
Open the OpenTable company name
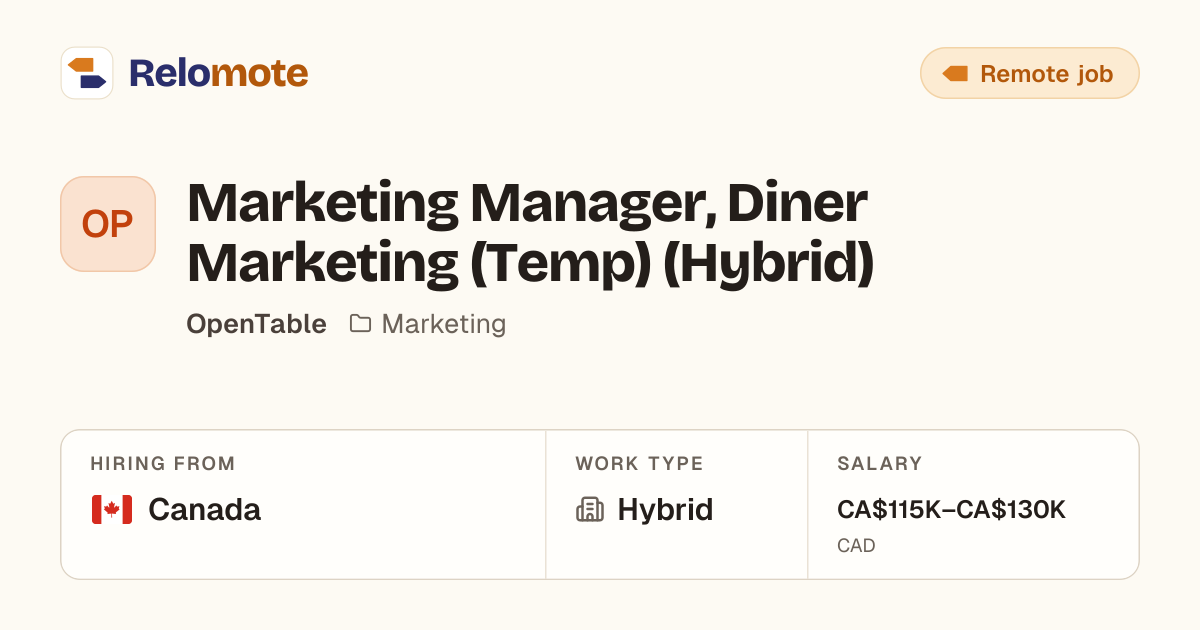(256, 324)
